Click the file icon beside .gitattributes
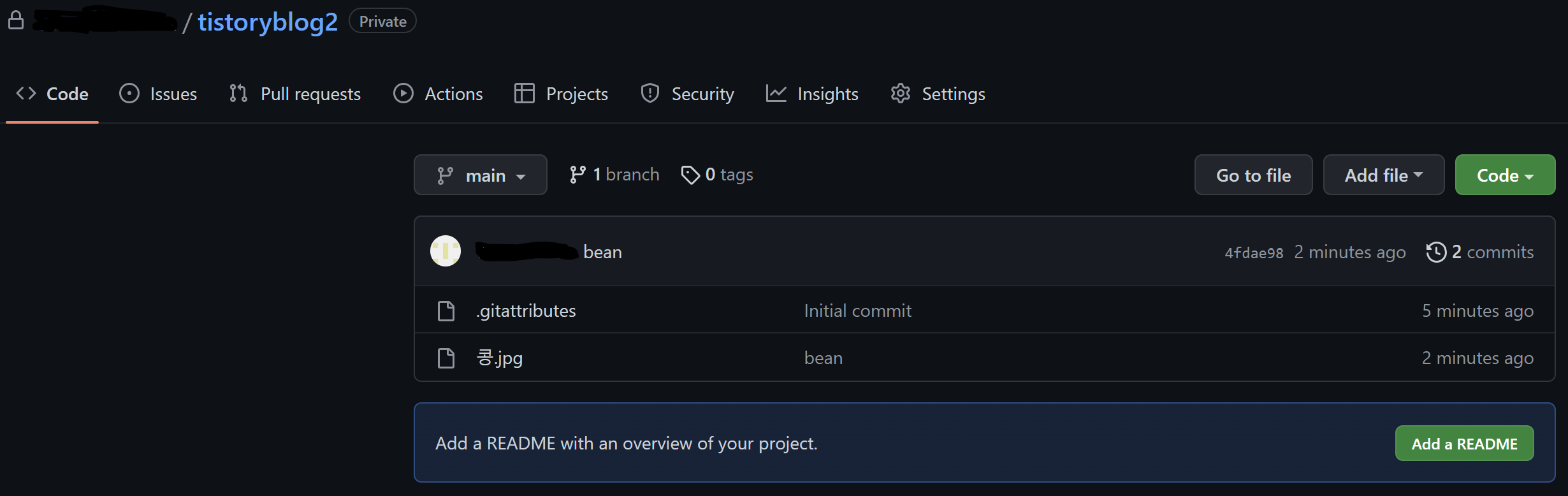The height and width of the screenshot is (496, 1568). coord(446,311)
